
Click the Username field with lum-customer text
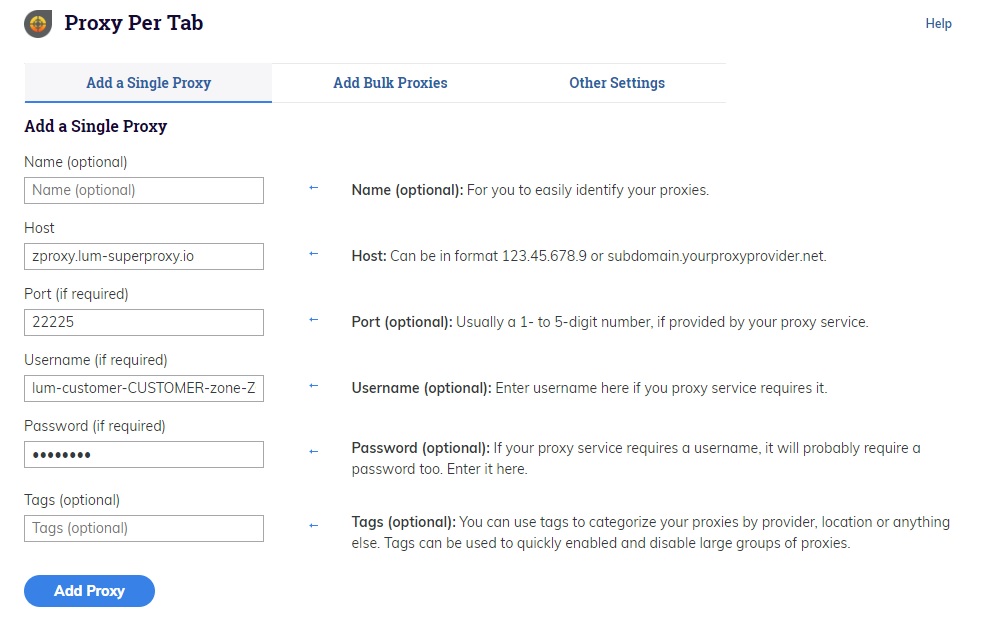pyautogui.click(x=144, y=388)
